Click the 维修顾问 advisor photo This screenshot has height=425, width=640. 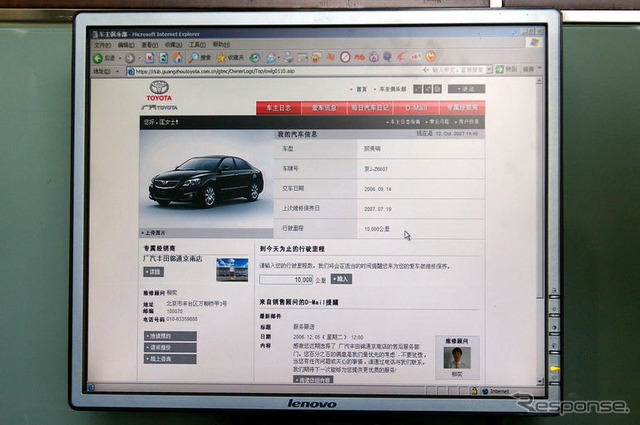(457, 358)
